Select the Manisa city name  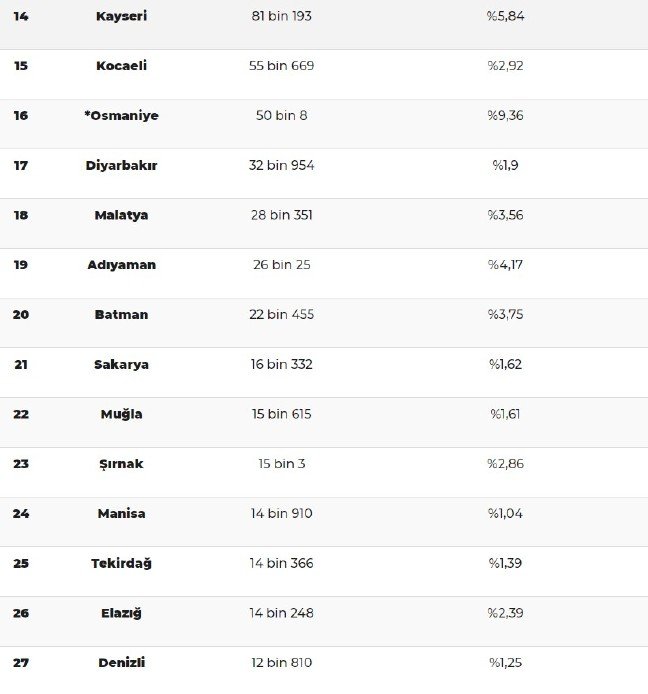(121, 513)
